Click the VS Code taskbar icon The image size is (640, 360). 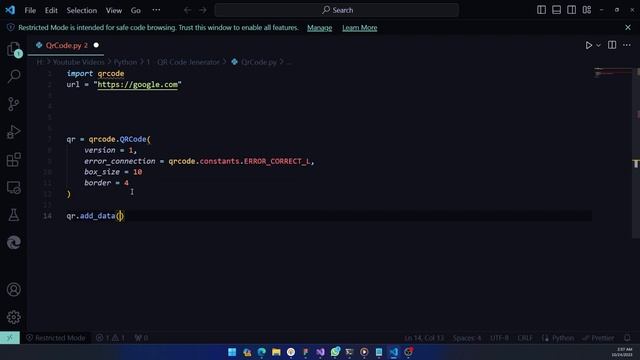393,352
